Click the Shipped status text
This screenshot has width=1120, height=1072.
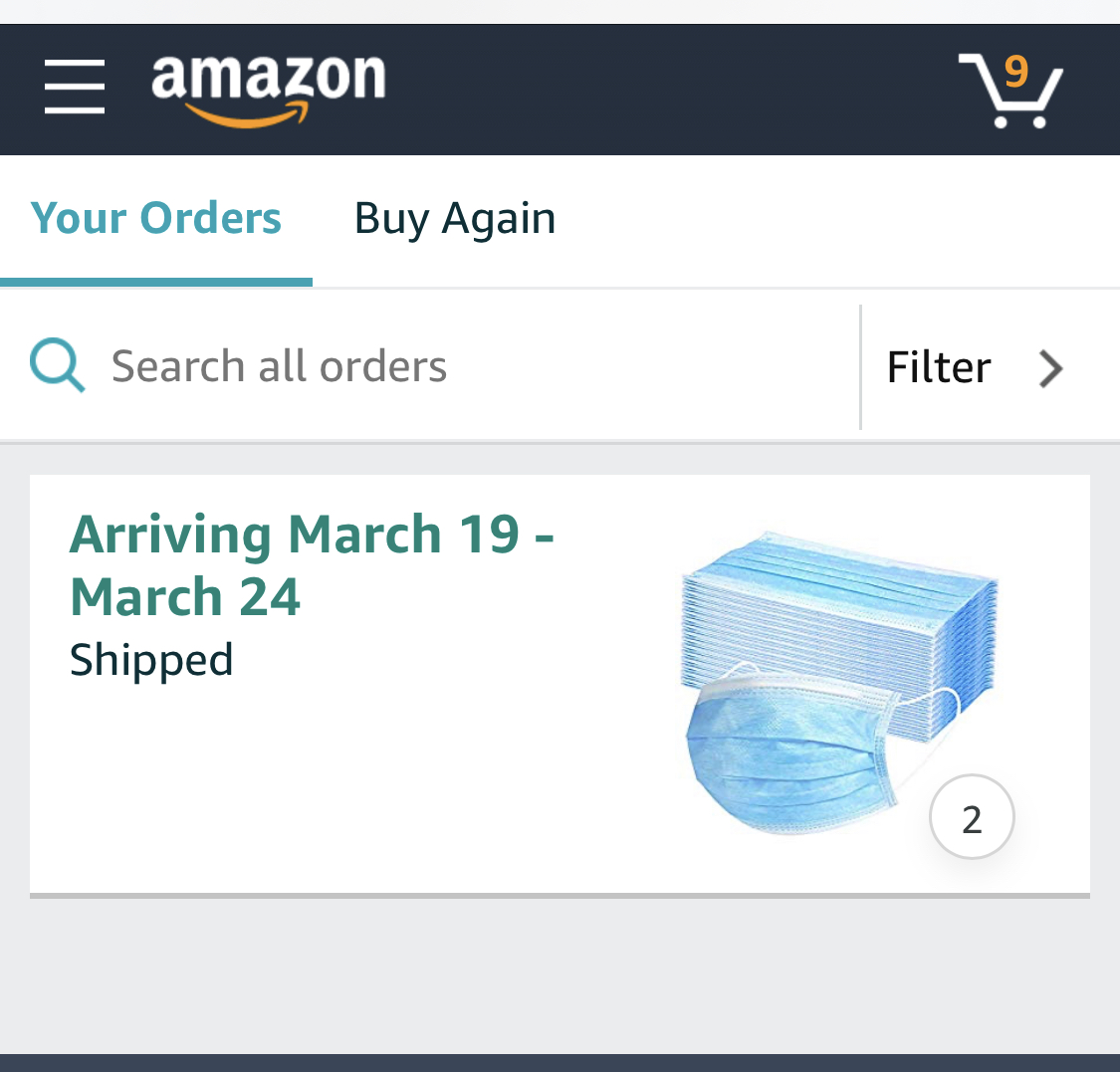click(151, 660)
